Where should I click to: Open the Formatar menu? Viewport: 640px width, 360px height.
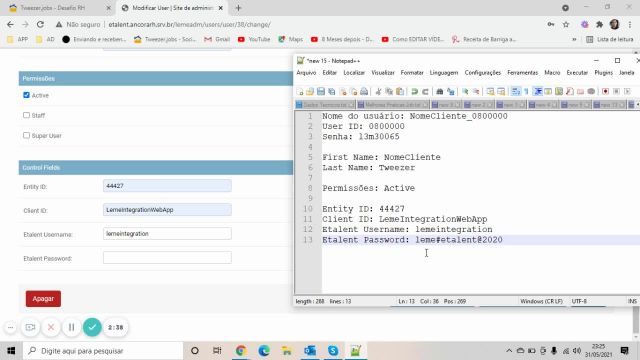[x=412, y=73]
